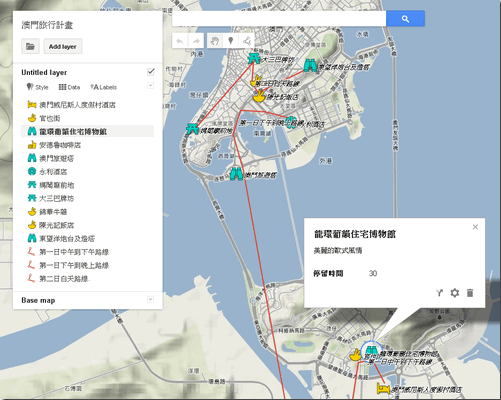Image resolution: width=501 pixels, height=400 pixels.
Task: Open the layer Labels options
Action: point(104,87)
